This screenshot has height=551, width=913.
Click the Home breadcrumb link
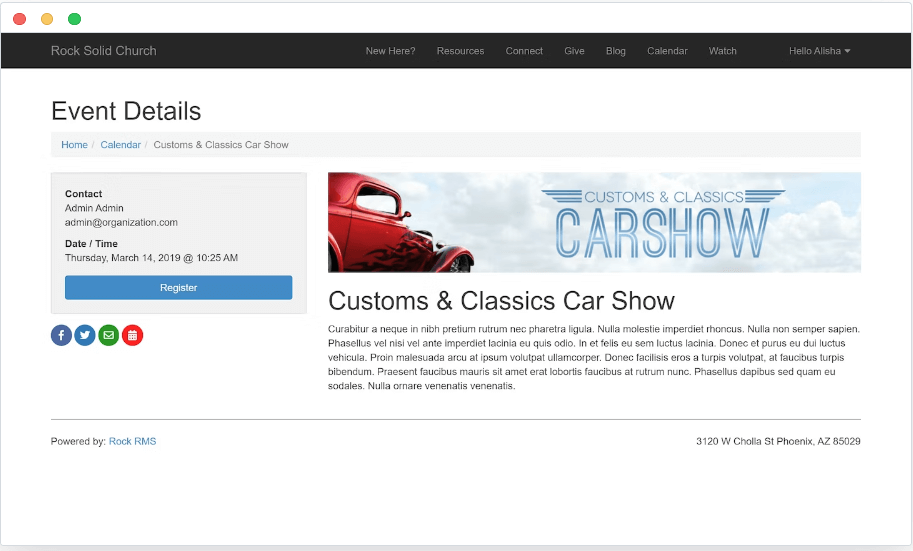pyautogui.click(x=74, y=145)
